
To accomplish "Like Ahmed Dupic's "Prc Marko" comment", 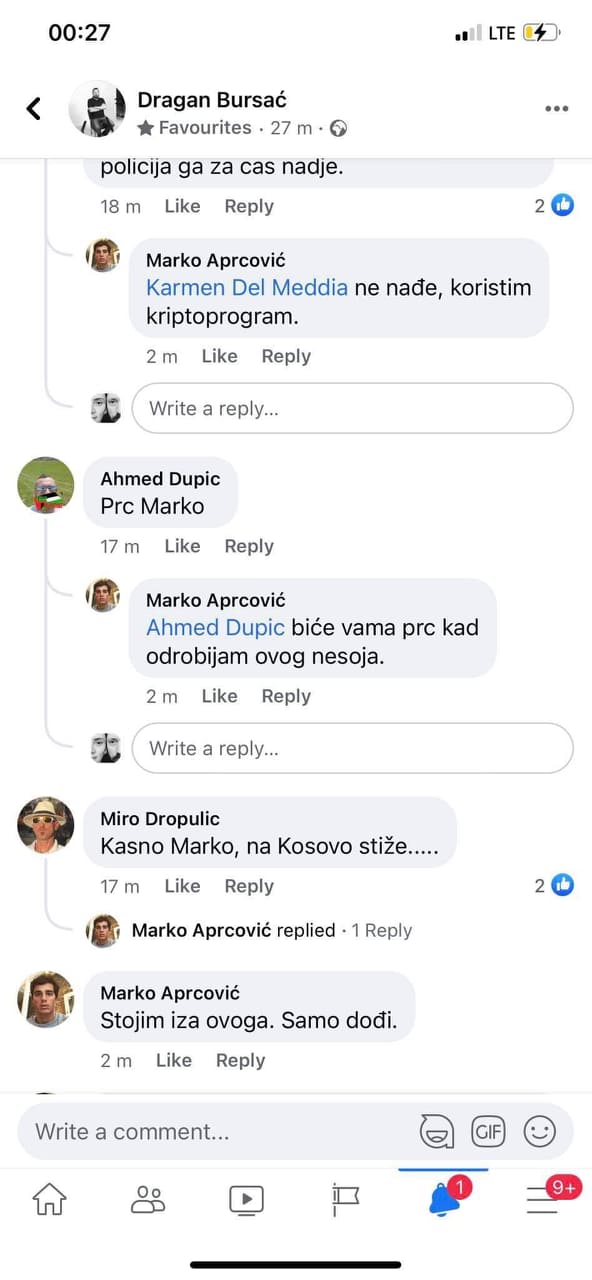I will [x=182, y=546].
